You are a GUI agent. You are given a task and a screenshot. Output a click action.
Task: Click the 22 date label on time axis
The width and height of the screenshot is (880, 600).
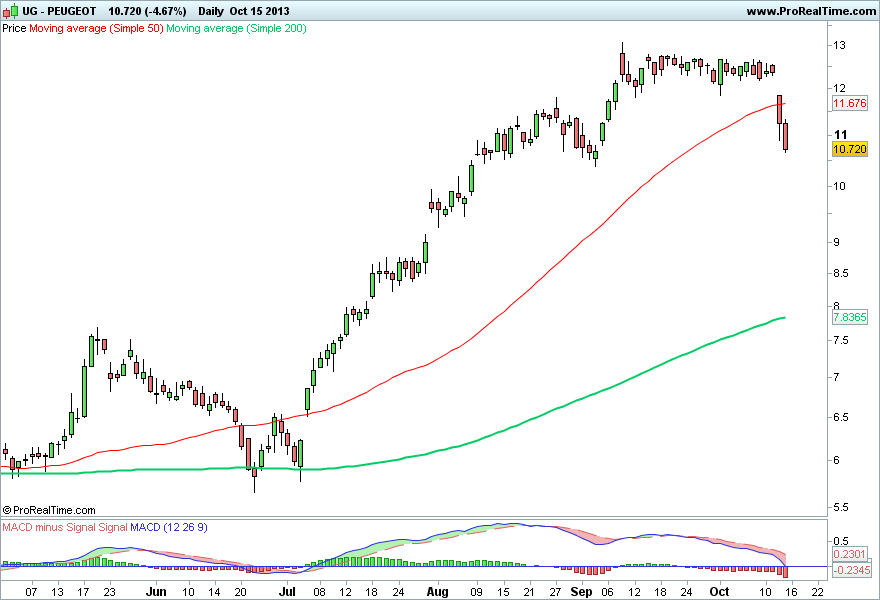(818, 592)
